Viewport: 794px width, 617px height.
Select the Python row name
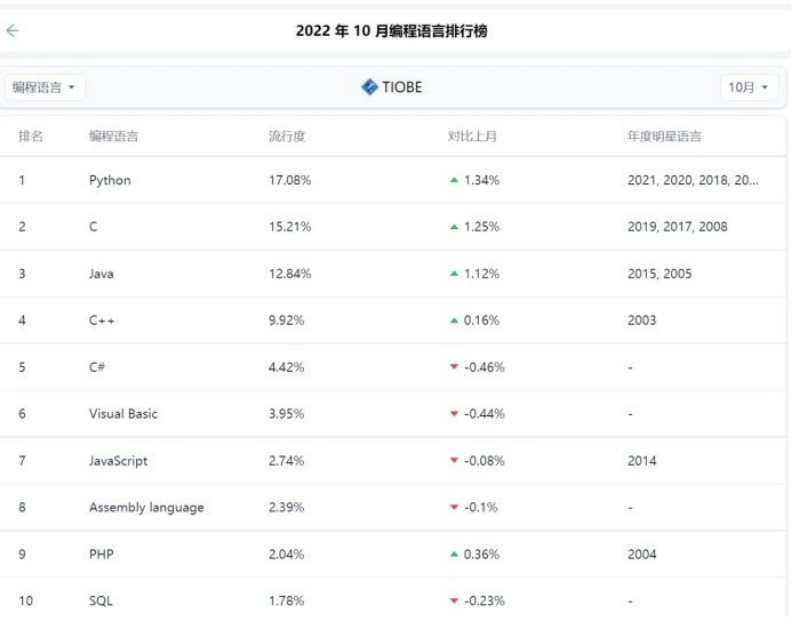[x=110, y=180]
